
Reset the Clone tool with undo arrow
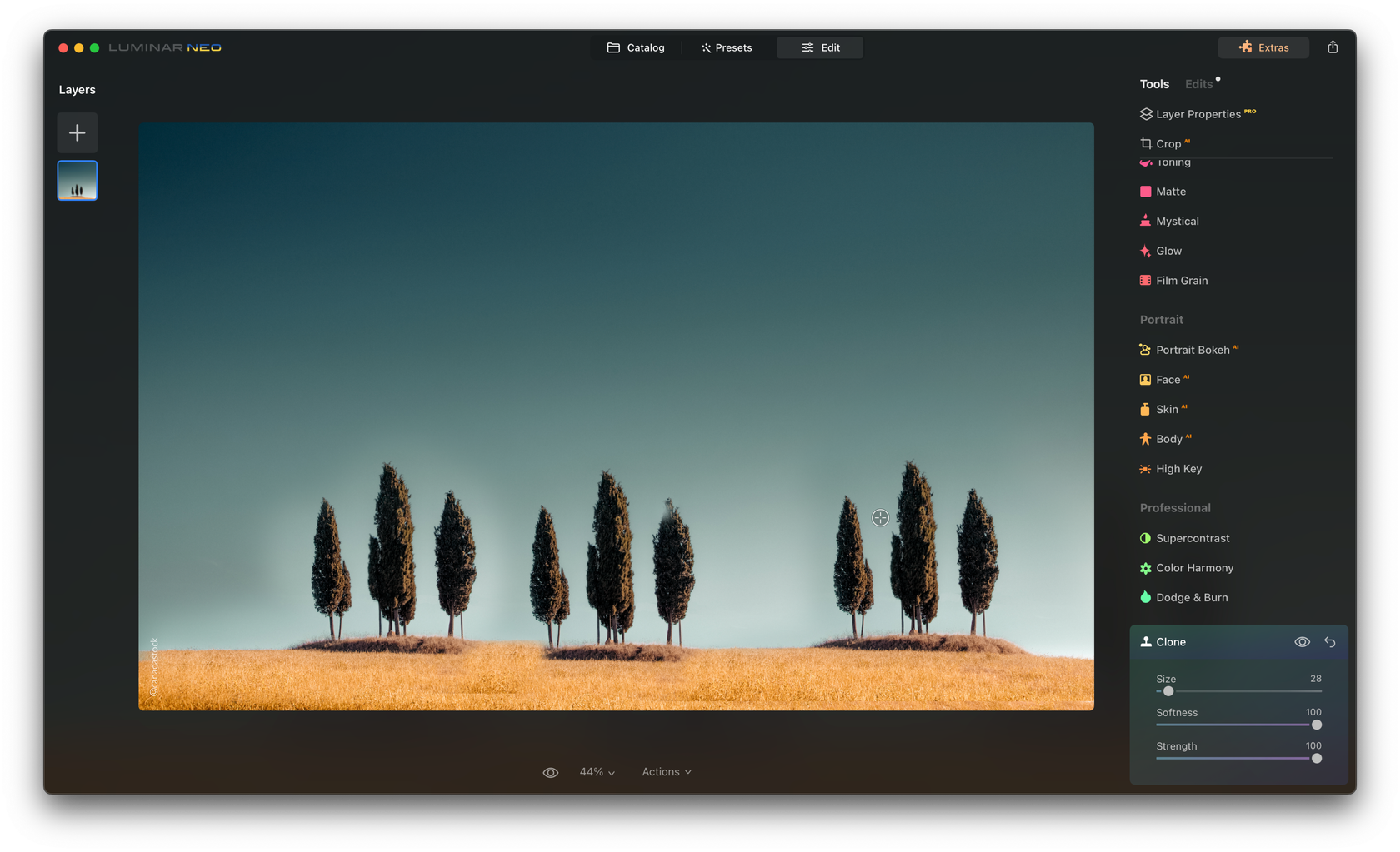1330,642
